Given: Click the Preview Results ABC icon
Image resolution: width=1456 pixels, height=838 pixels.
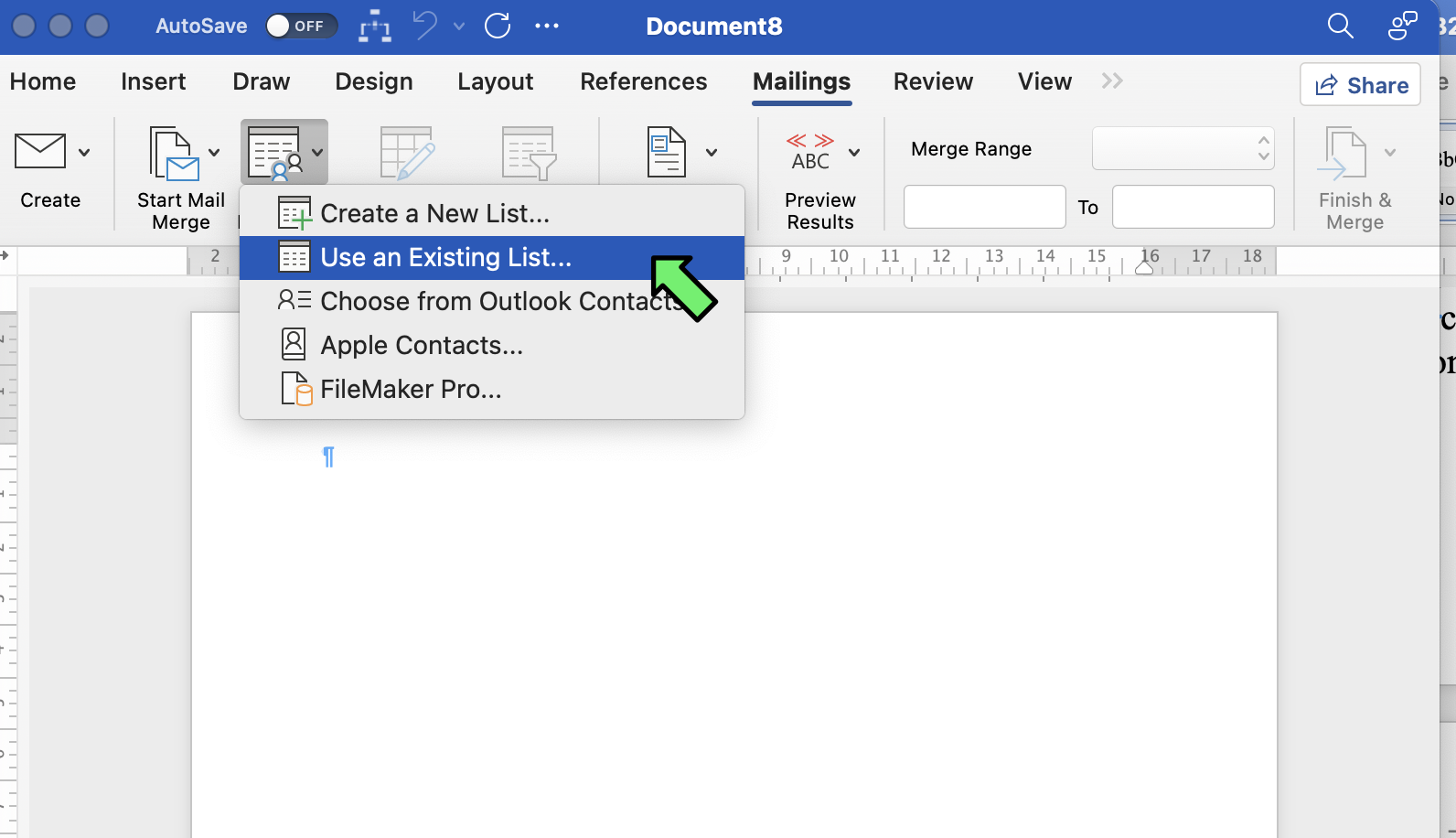Looking at the screenshot, I should coord(810,152).
